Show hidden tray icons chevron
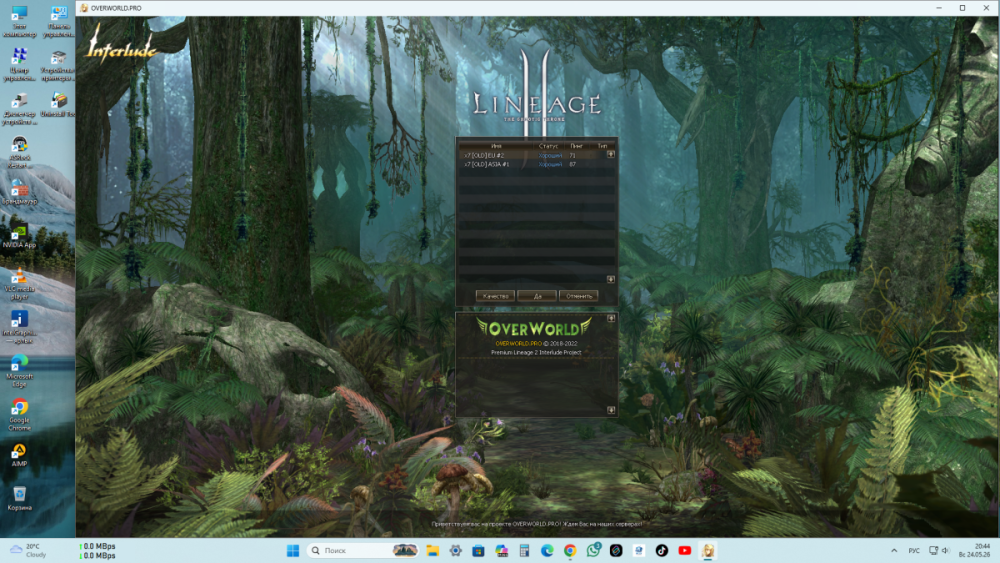 pyautogui.click(x=894, y=550)
